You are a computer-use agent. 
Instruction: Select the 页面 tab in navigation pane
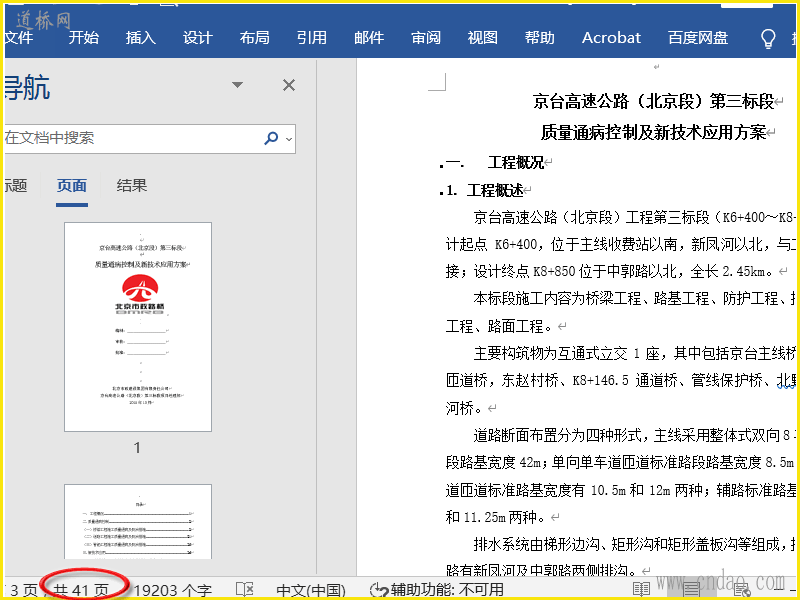pos(72,185)
